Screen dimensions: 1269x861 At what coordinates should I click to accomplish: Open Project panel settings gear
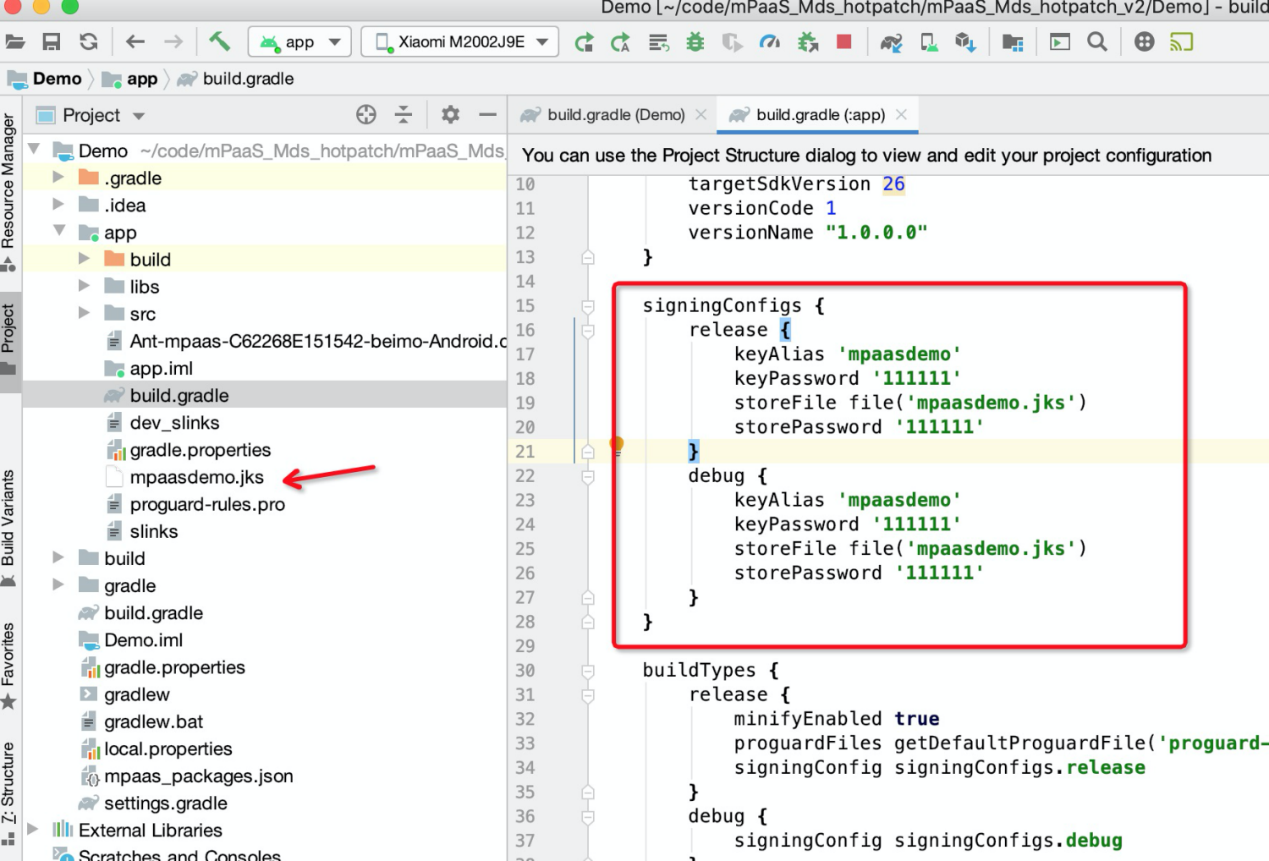(x=450, y=115)
